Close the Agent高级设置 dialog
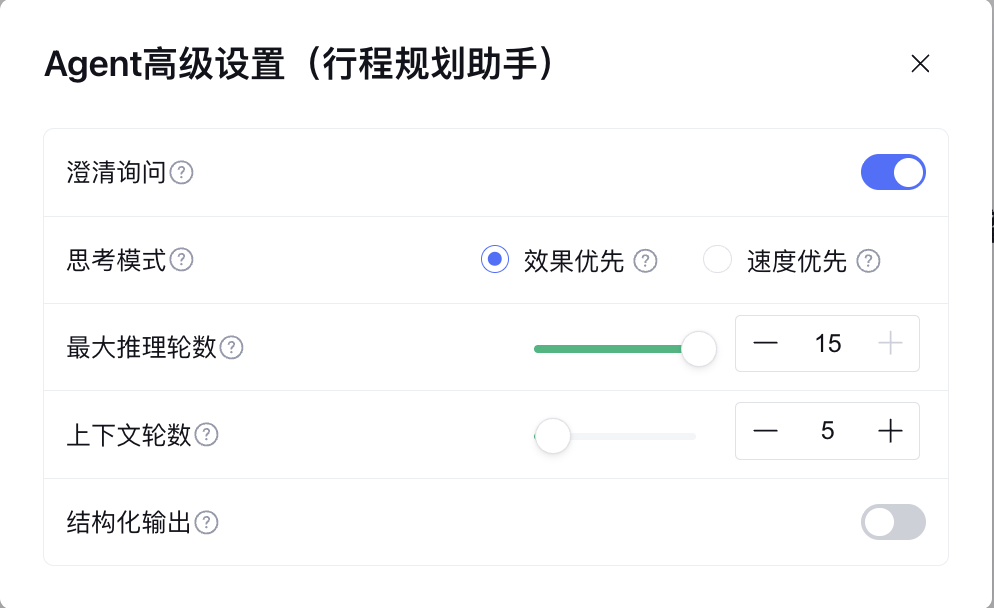The image size is (994, 608). 920,64
